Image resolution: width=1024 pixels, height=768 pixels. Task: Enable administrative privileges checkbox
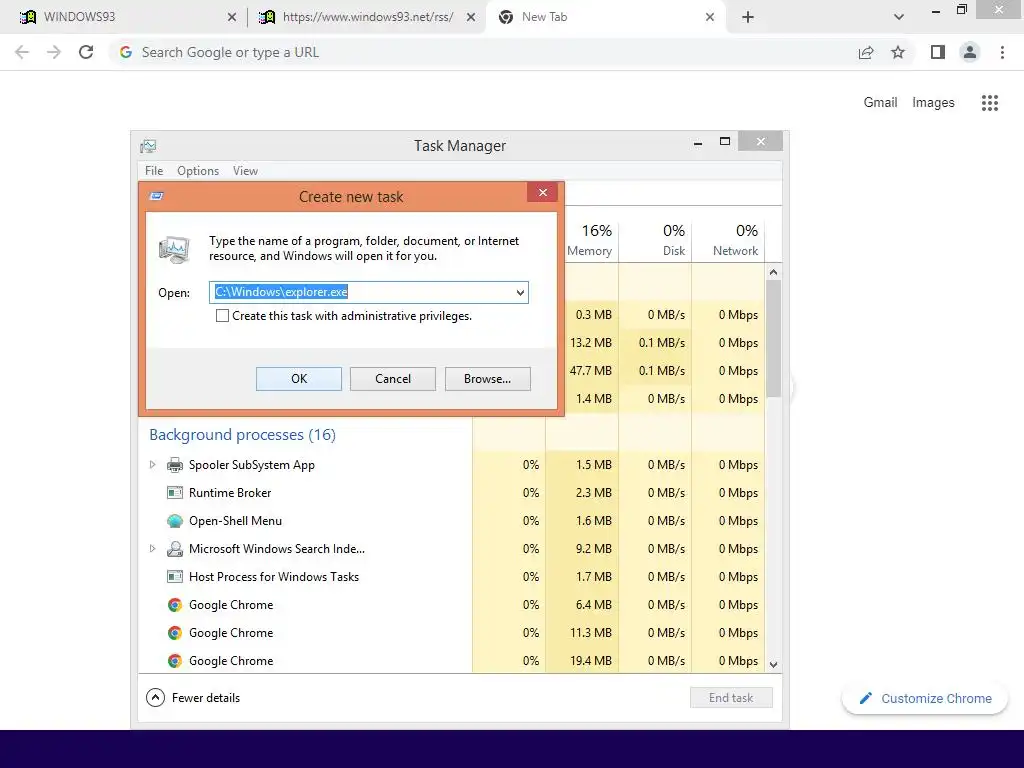click(223, 316)
